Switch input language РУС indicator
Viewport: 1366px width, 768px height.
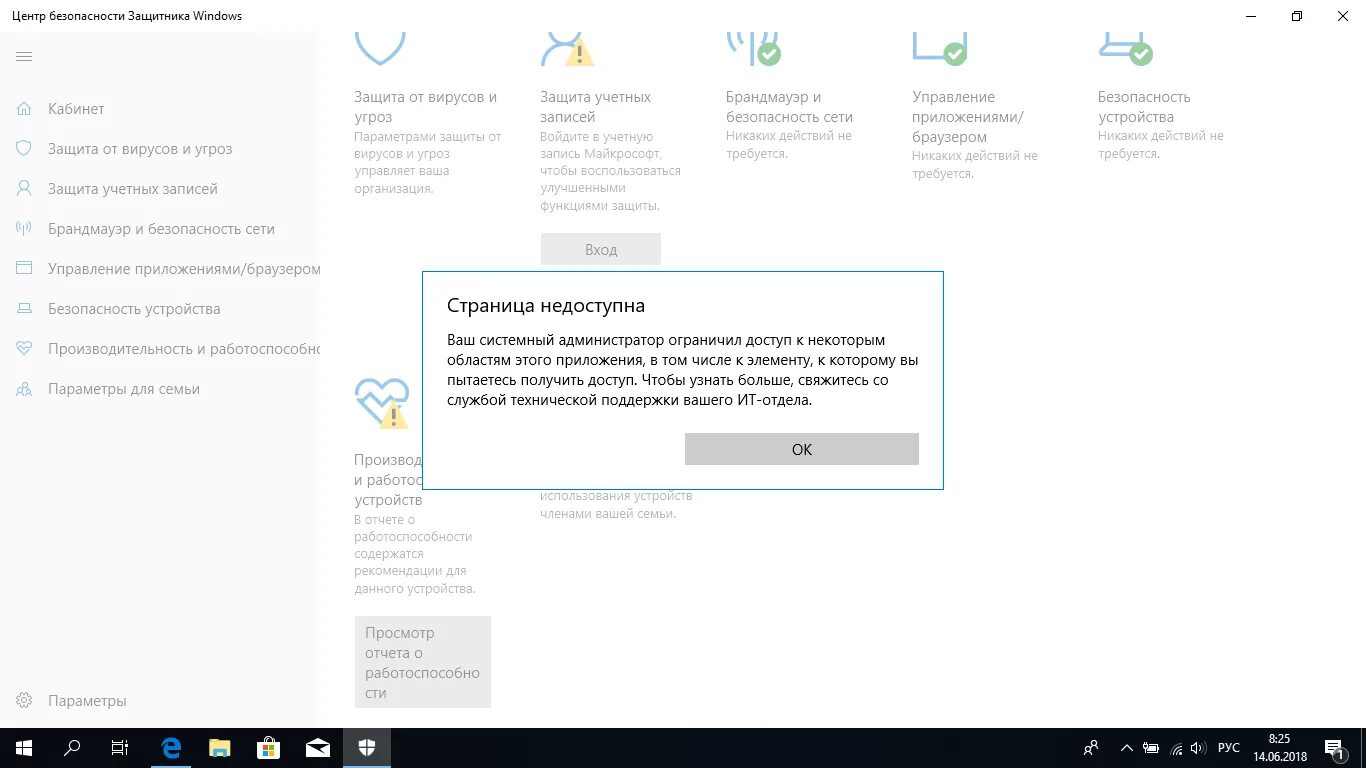coord(1229,748)
